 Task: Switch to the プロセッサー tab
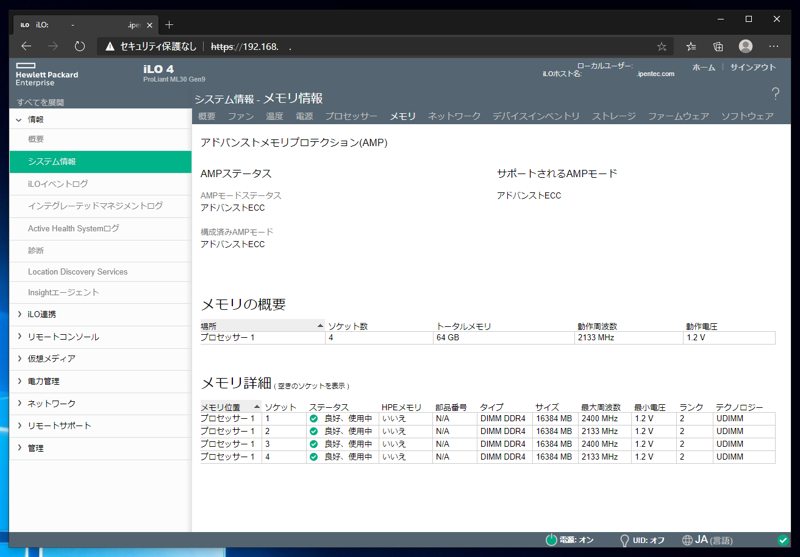click(x=352, y=116)
